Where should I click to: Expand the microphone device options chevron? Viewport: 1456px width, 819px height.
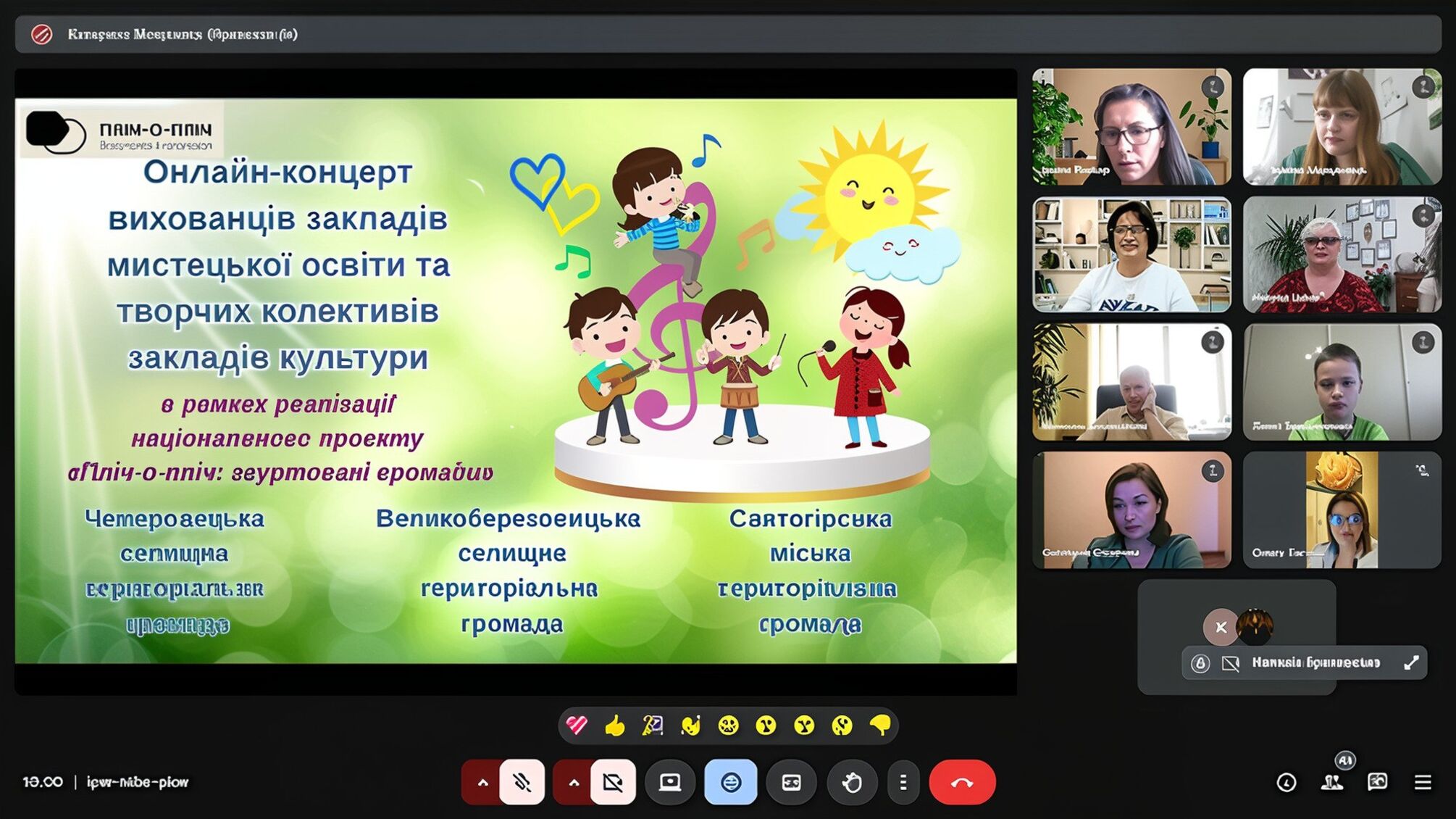click(482, 782)
